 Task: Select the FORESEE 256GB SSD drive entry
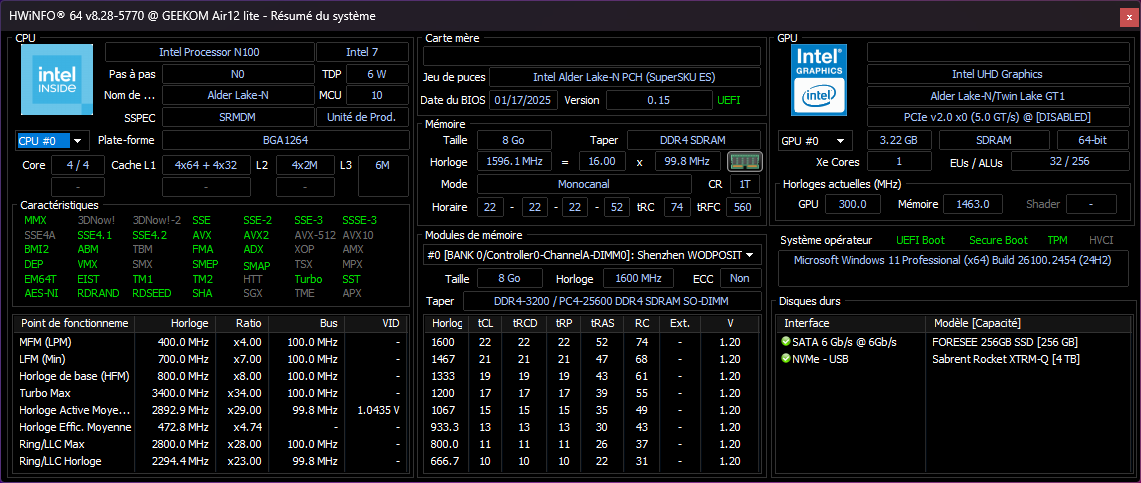click(953, 342)
